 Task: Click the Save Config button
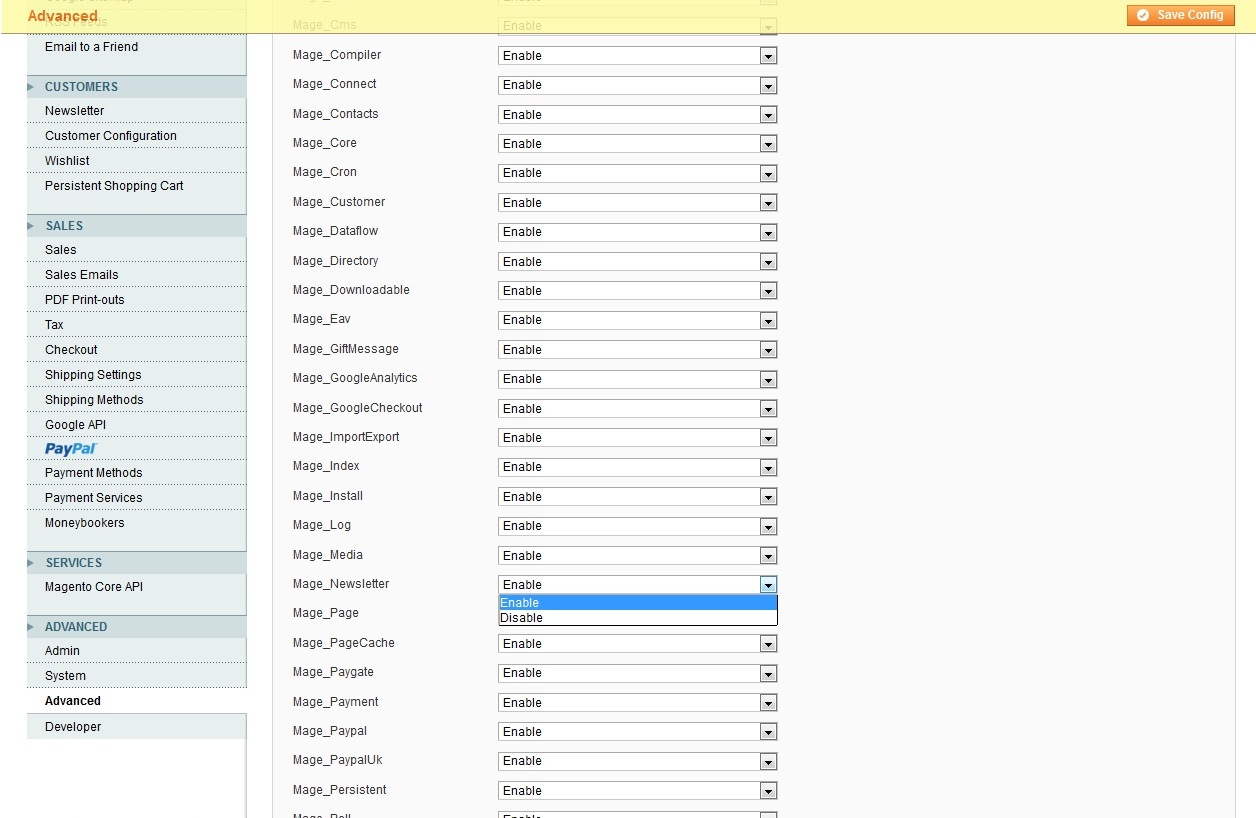[1180, 15]
